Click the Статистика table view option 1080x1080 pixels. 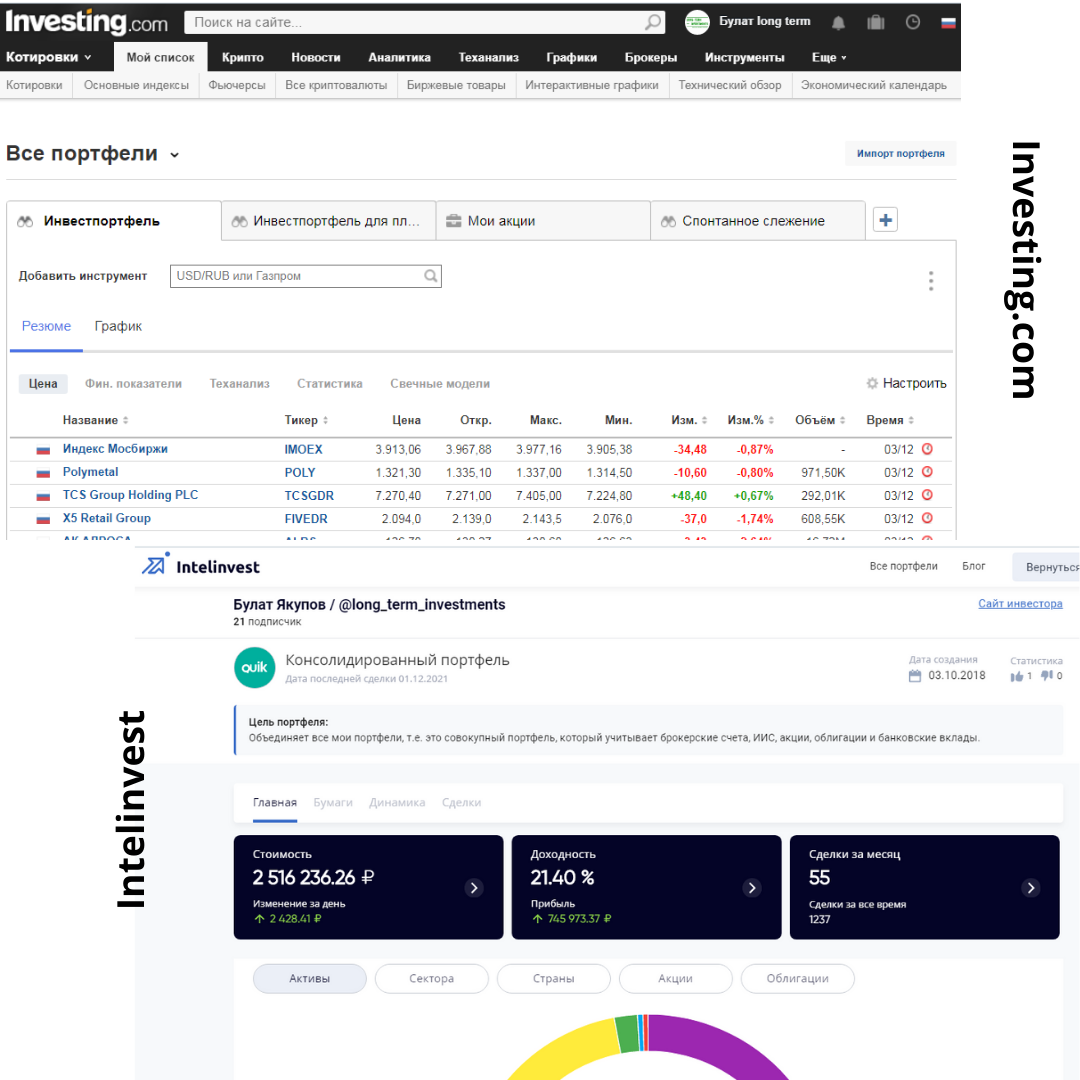tap(329, 384)
